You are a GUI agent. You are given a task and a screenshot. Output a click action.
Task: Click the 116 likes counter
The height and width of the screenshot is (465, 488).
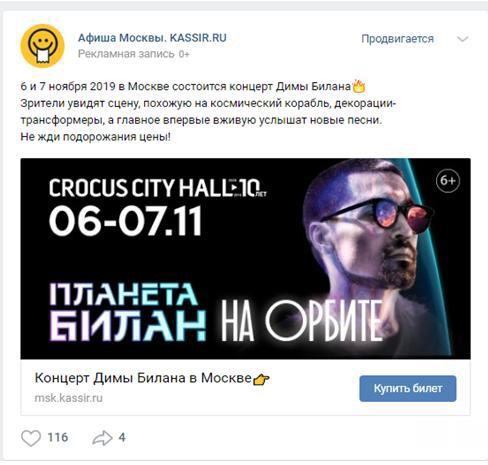click(58, 437)
